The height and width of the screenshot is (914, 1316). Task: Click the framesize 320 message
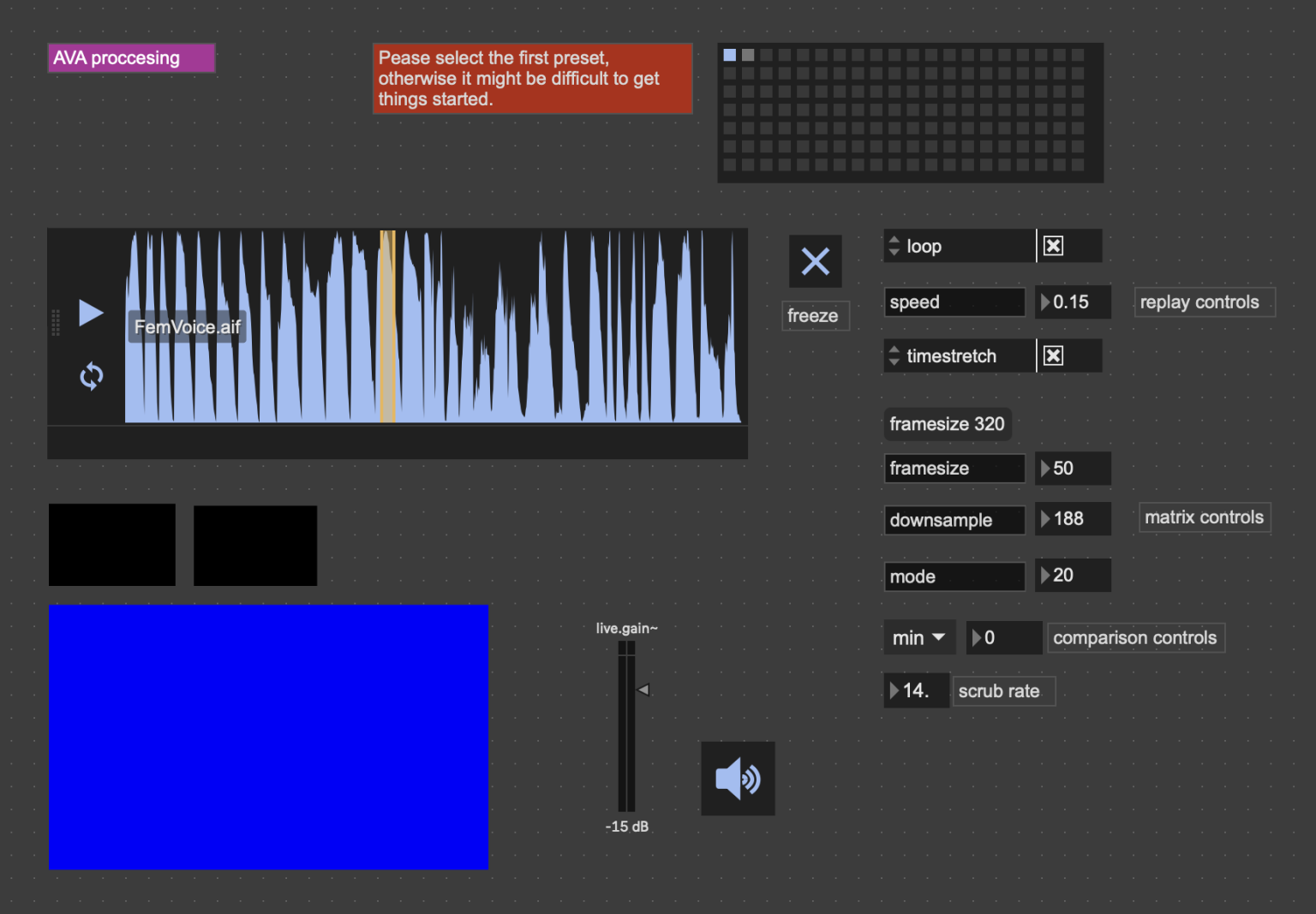click(x=948, y=424)
